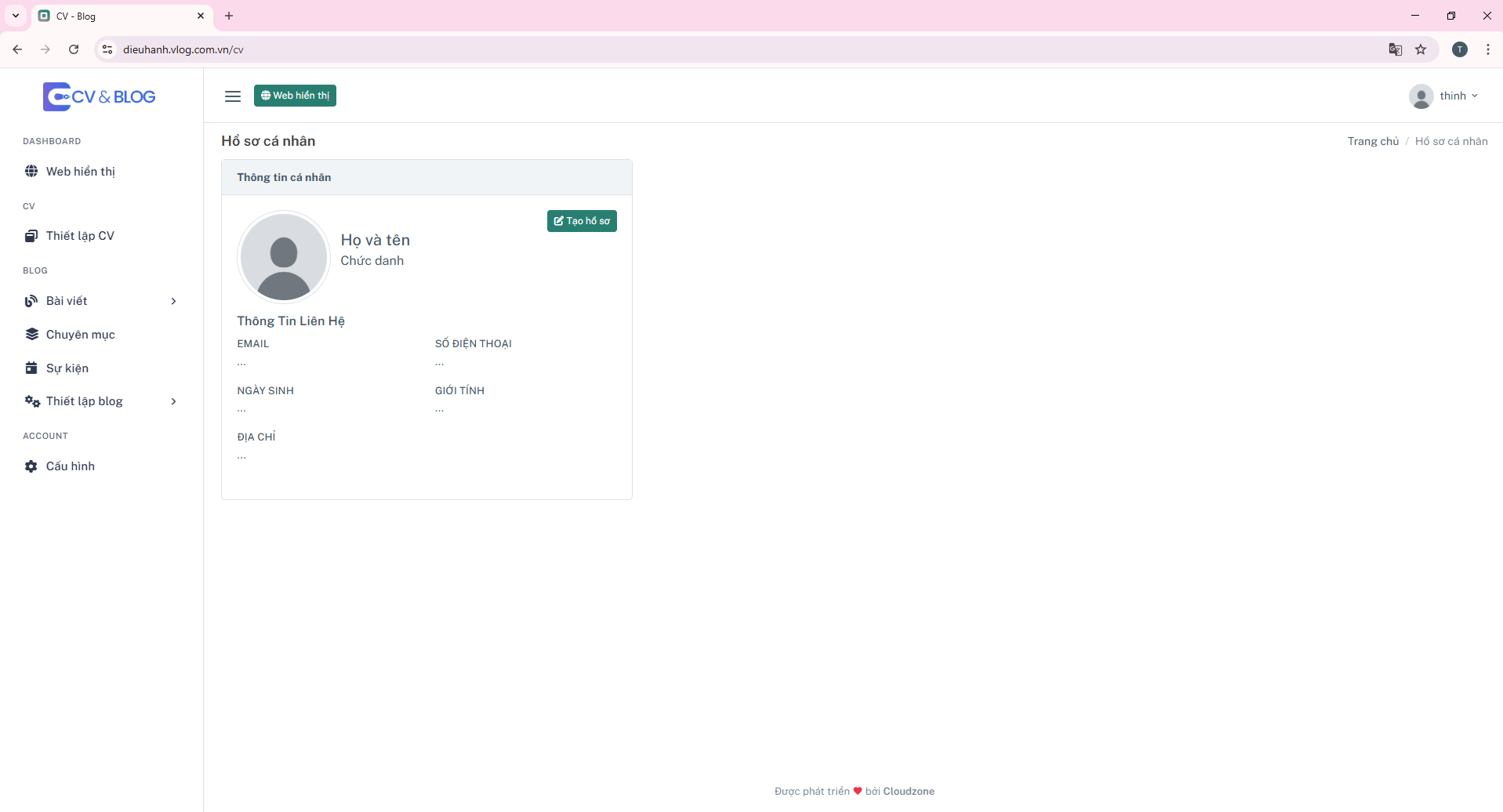Toggle the hamburger sidebar menu

click(x=233, y=96)
